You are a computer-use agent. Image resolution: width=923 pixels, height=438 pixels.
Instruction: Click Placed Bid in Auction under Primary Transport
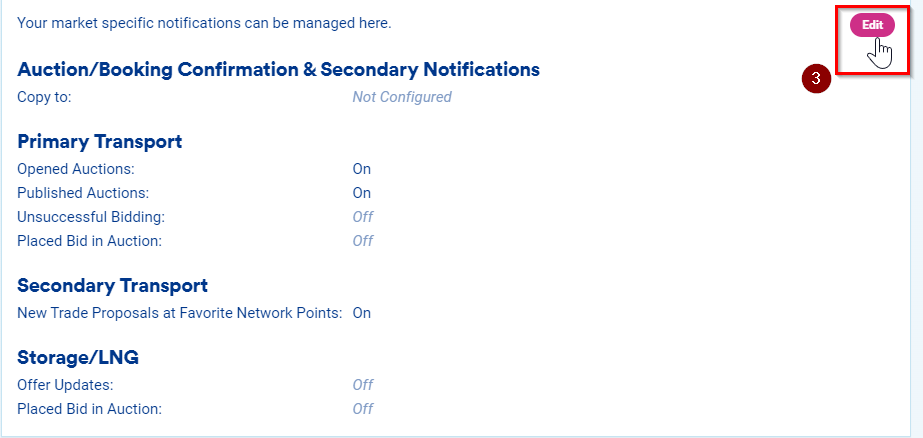(89, 241)
